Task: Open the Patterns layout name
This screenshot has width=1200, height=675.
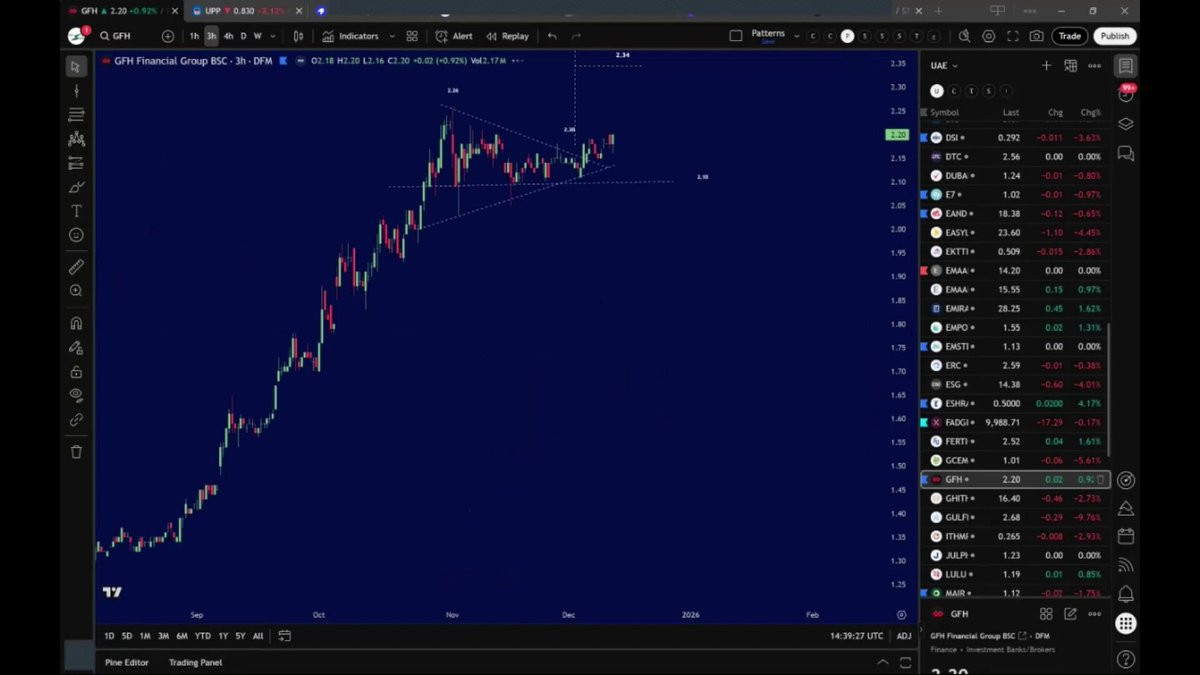Action: [768, 35]
